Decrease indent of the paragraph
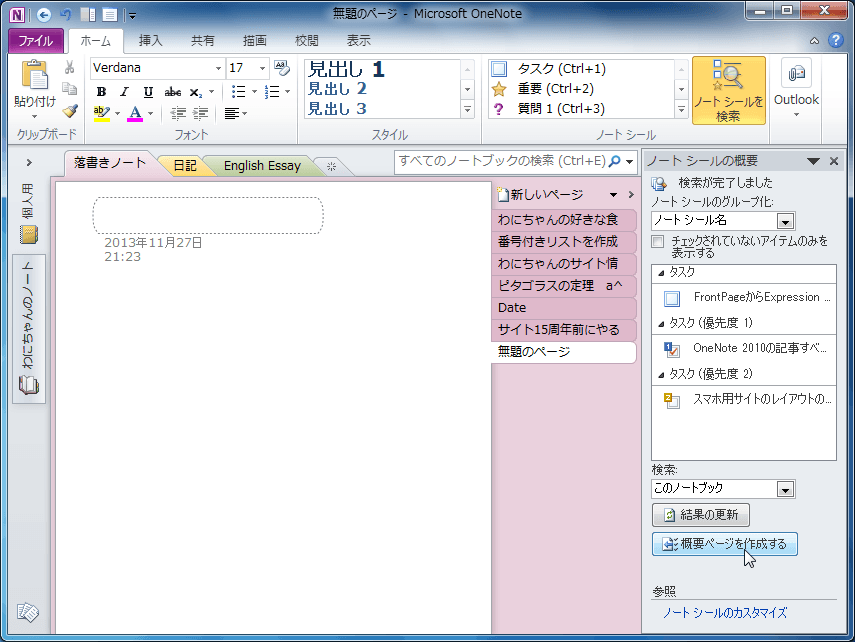The image size is (855, 642). (x=178, y=113)
